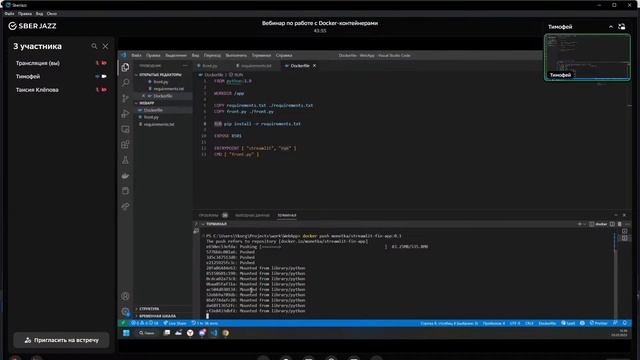Image resolution: width=640 pixels, height=360 pixels.
Task: Open the Testing flask view
Action: tap(125, 160)
